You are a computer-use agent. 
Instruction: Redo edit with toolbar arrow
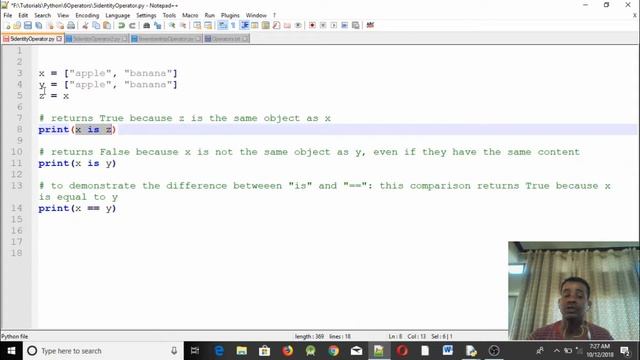point(132,26)
